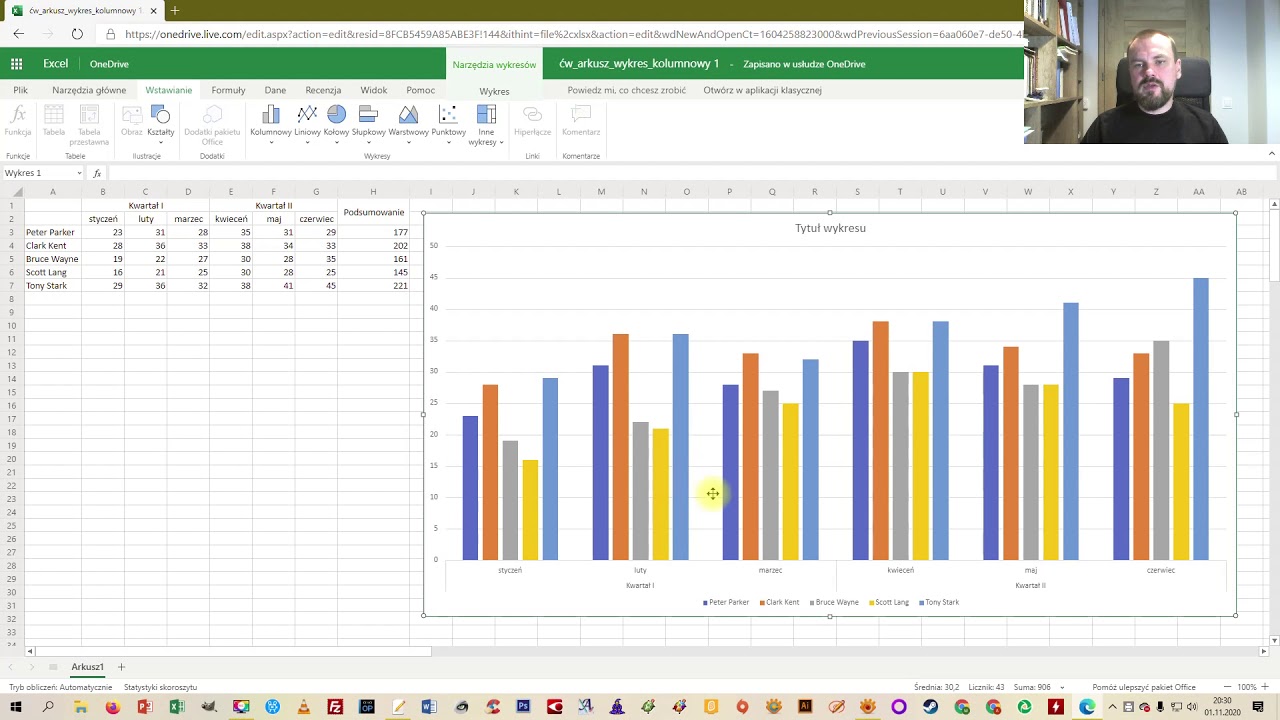Select the cell containing Bruce Wayne
Viewport: 1280px width, 720px height.
(52, 259)
